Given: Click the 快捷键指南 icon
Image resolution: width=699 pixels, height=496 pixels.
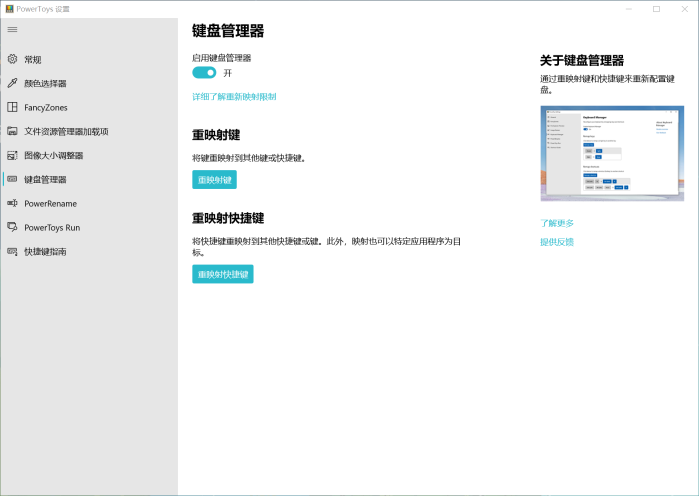Looking at the screenshot, I should (x=12, y=251).
